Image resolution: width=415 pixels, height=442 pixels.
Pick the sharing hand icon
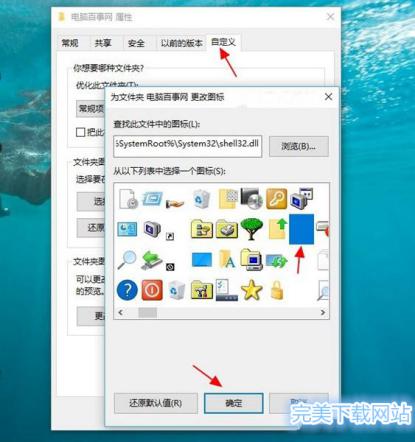pos(175,203)
